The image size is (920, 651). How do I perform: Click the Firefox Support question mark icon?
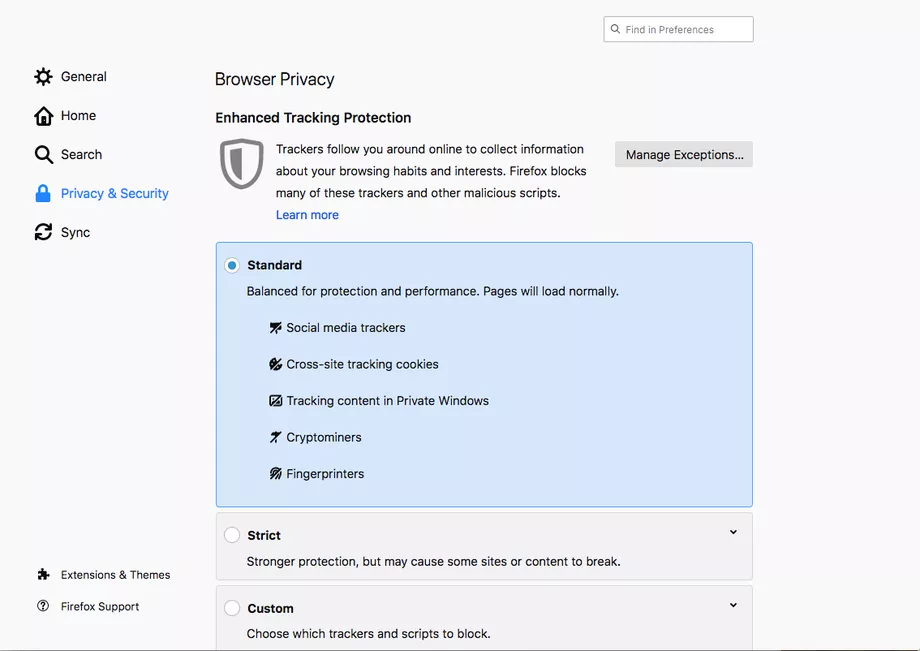[x=43, y=606]
